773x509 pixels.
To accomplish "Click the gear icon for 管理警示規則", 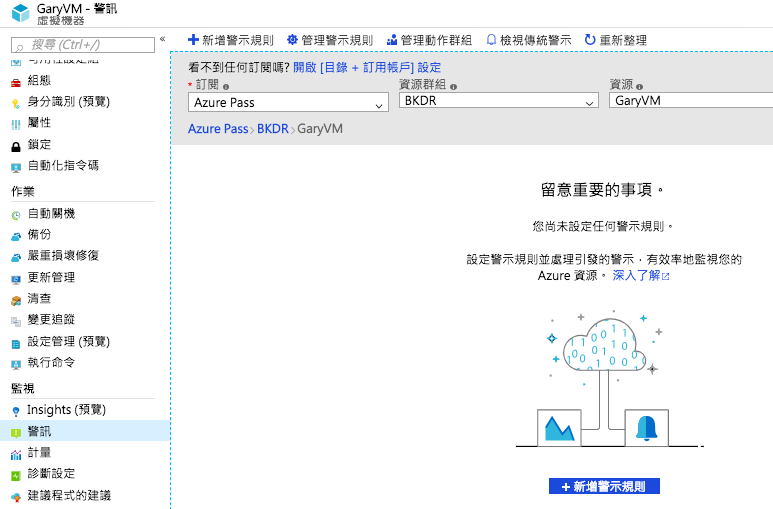I will tap(292, 39).
